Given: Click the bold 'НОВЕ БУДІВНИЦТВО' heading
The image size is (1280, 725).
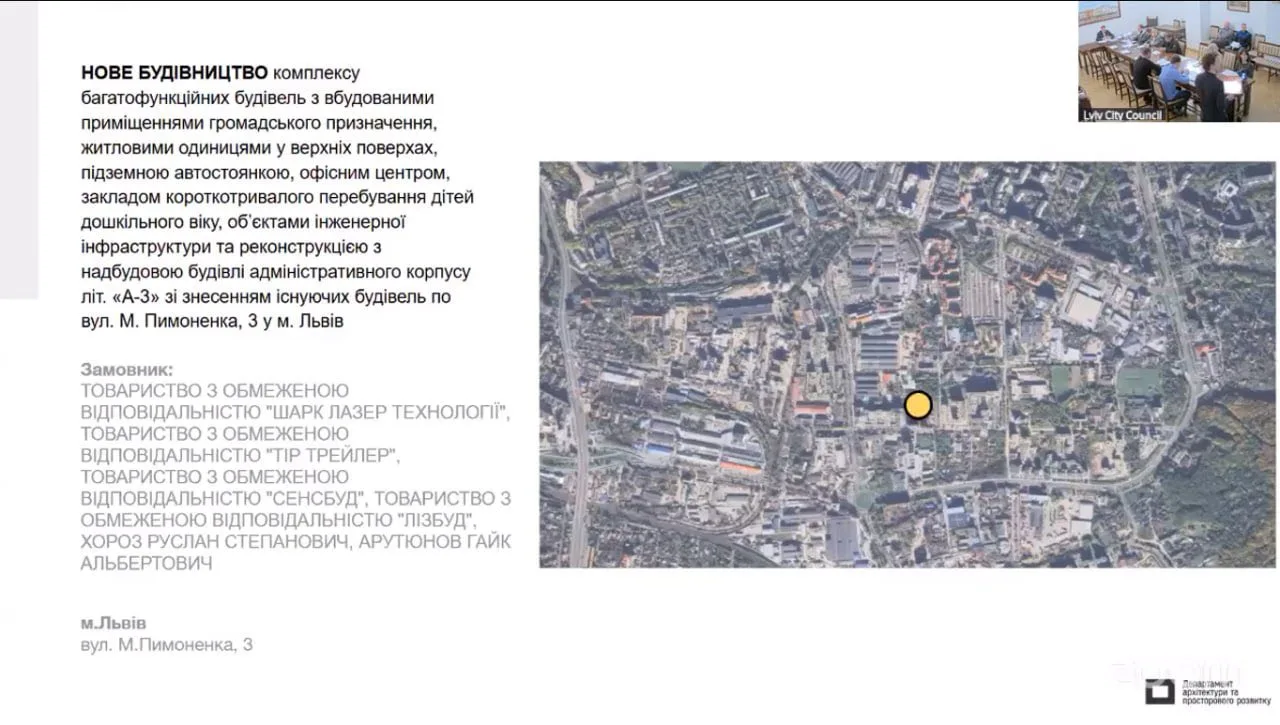Looking at the screenshot, I should click(174, 73).
